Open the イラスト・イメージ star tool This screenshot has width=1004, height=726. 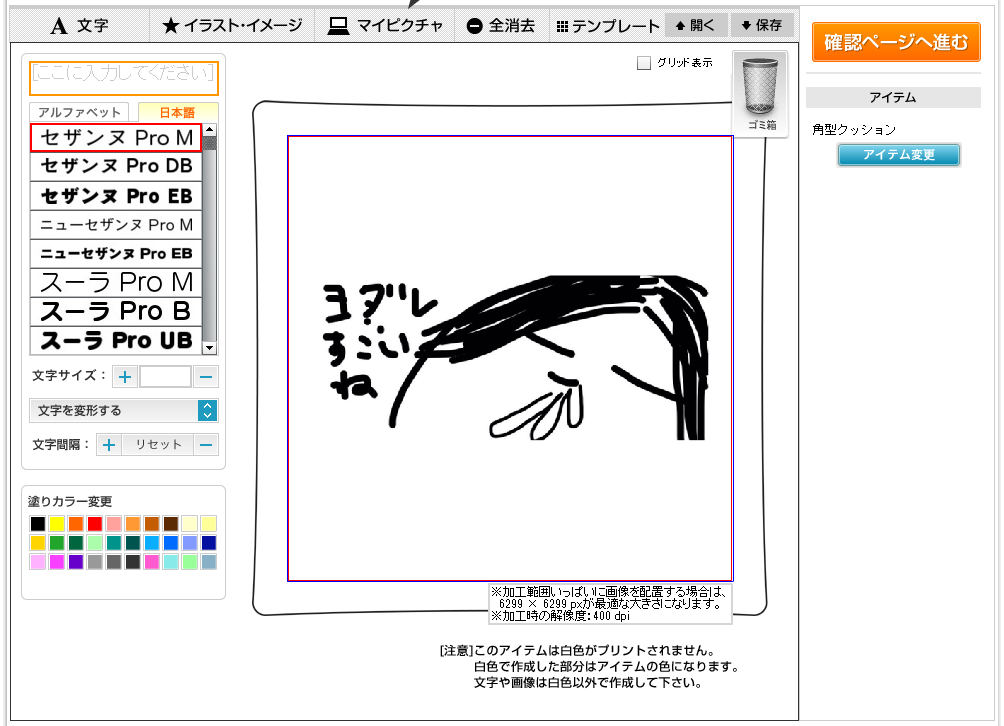pyautogui.click(x=232, y=26)
